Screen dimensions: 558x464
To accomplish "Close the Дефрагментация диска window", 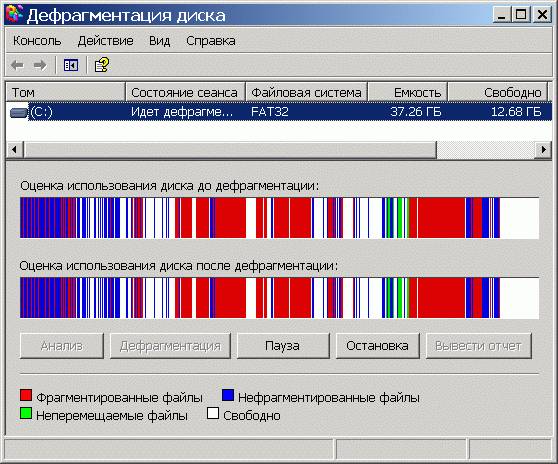I will click(542, 15).
